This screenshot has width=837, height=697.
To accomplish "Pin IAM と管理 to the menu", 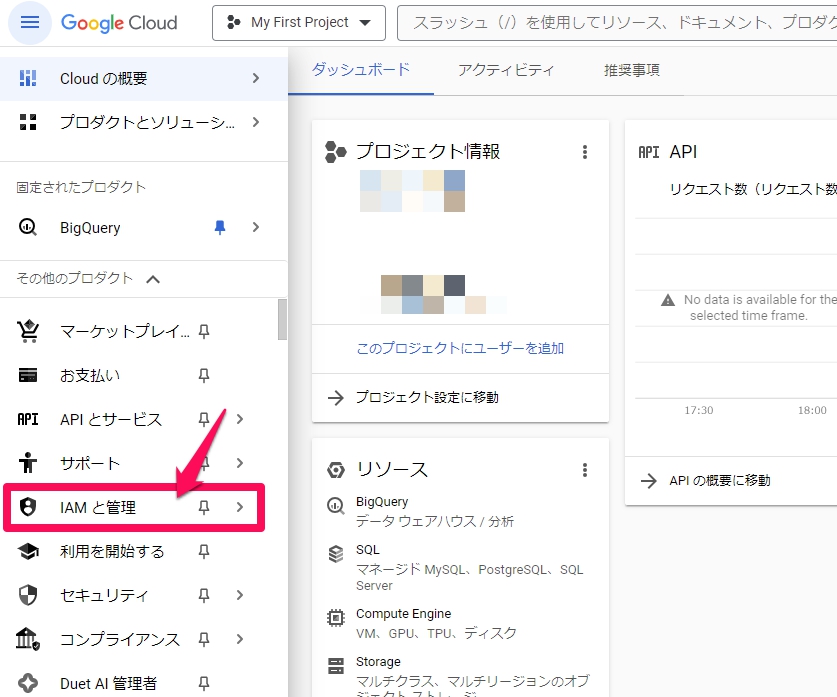I will tap(203, 507).
